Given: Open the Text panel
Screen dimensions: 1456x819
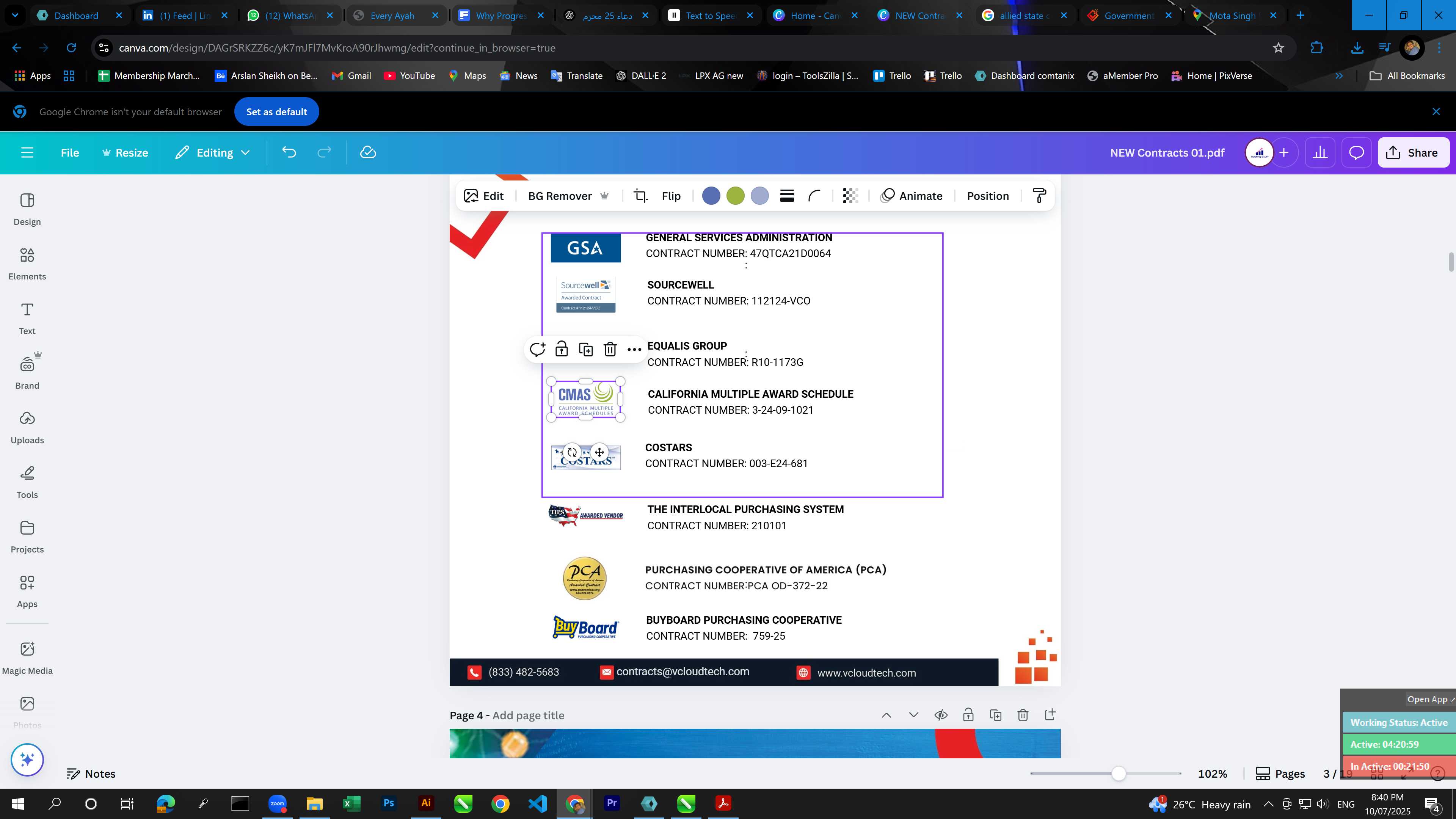Looking at the screenshot, I should pos(27,319).
